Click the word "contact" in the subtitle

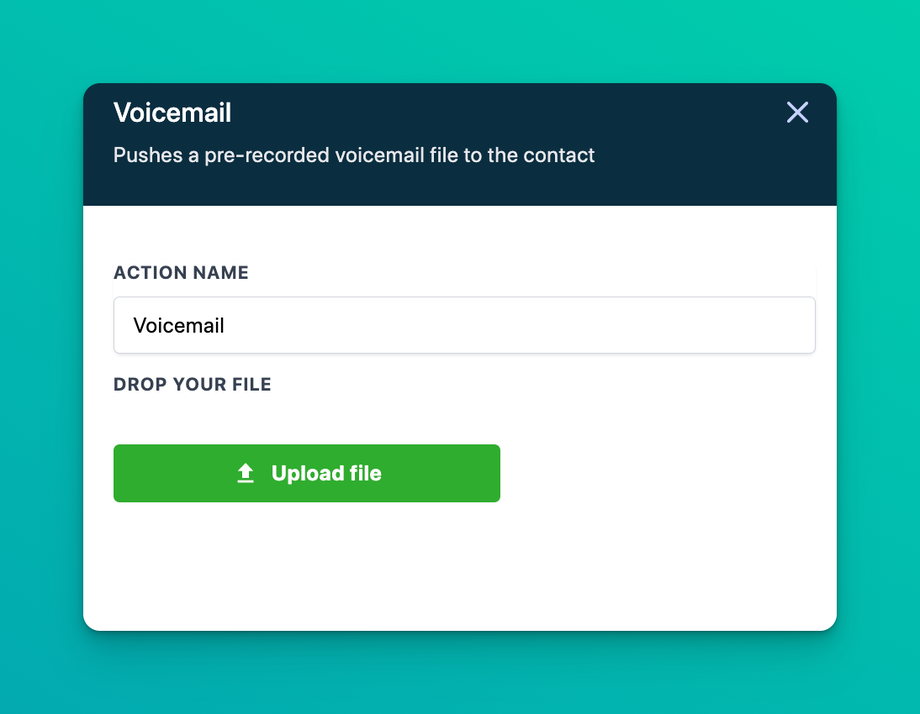560,156
